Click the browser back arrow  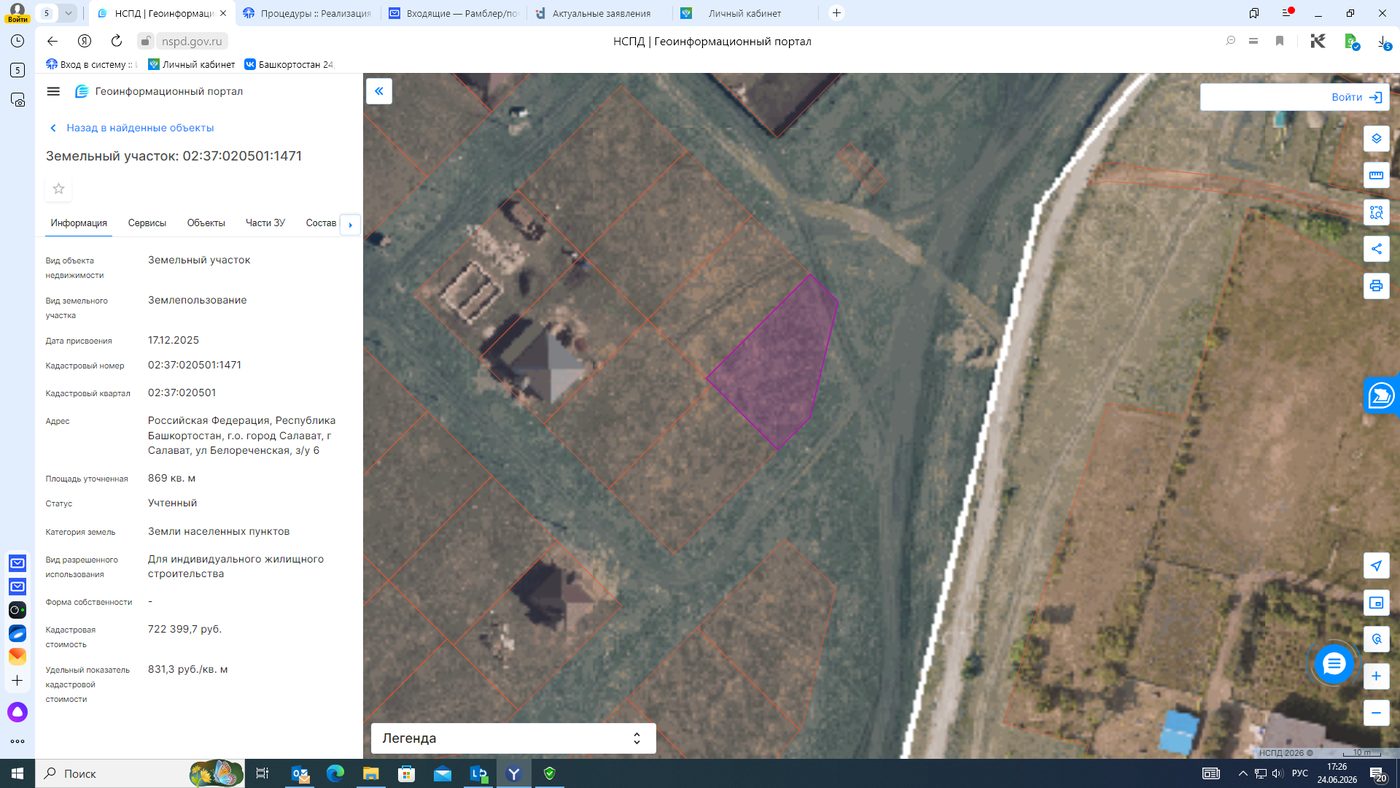coord(53,41)
